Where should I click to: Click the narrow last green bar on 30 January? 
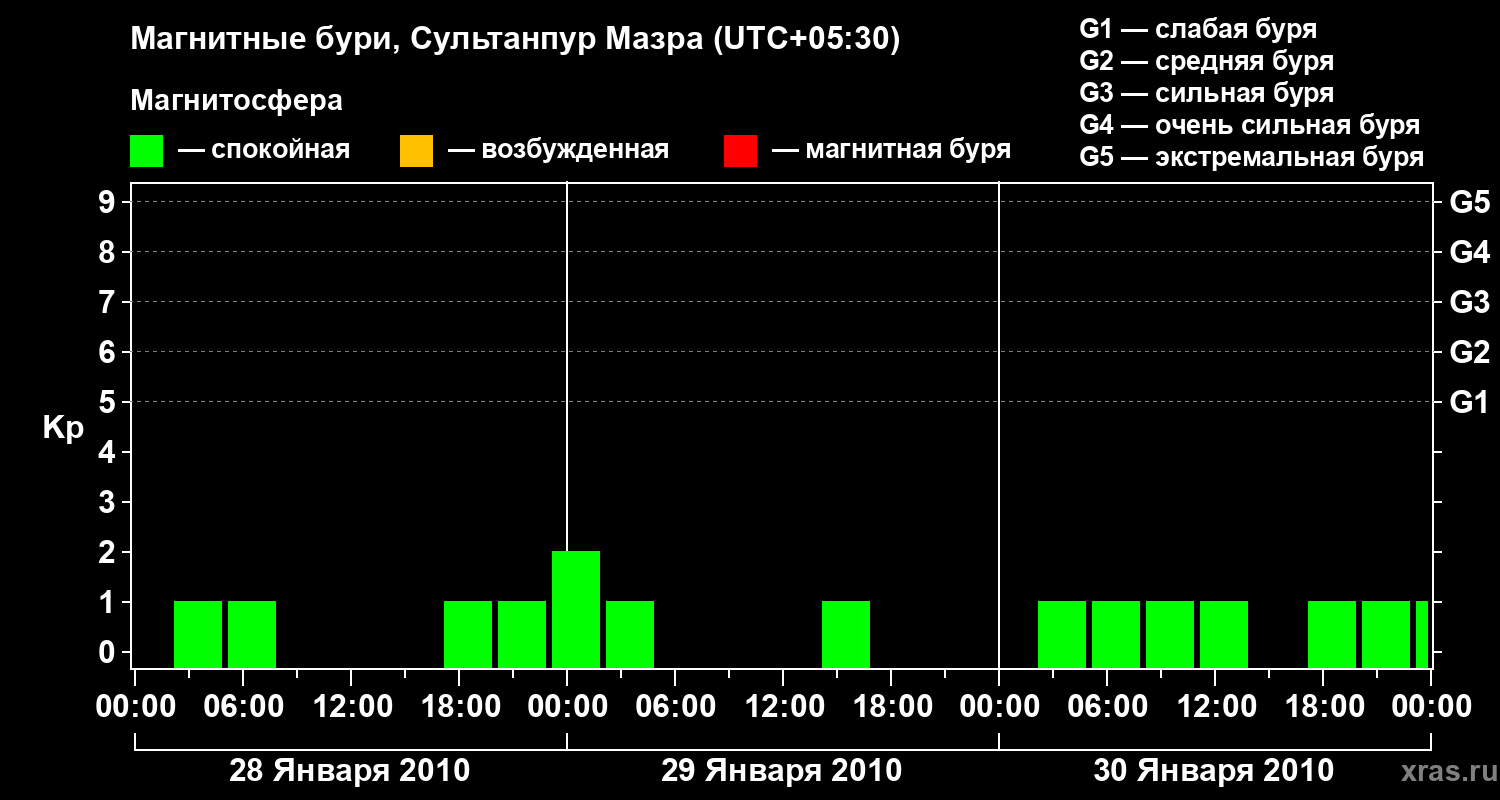click(1422, 634)
